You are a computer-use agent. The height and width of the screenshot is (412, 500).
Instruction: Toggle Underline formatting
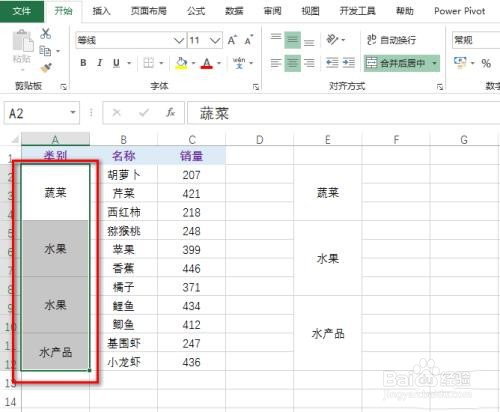tap(116, 63)
